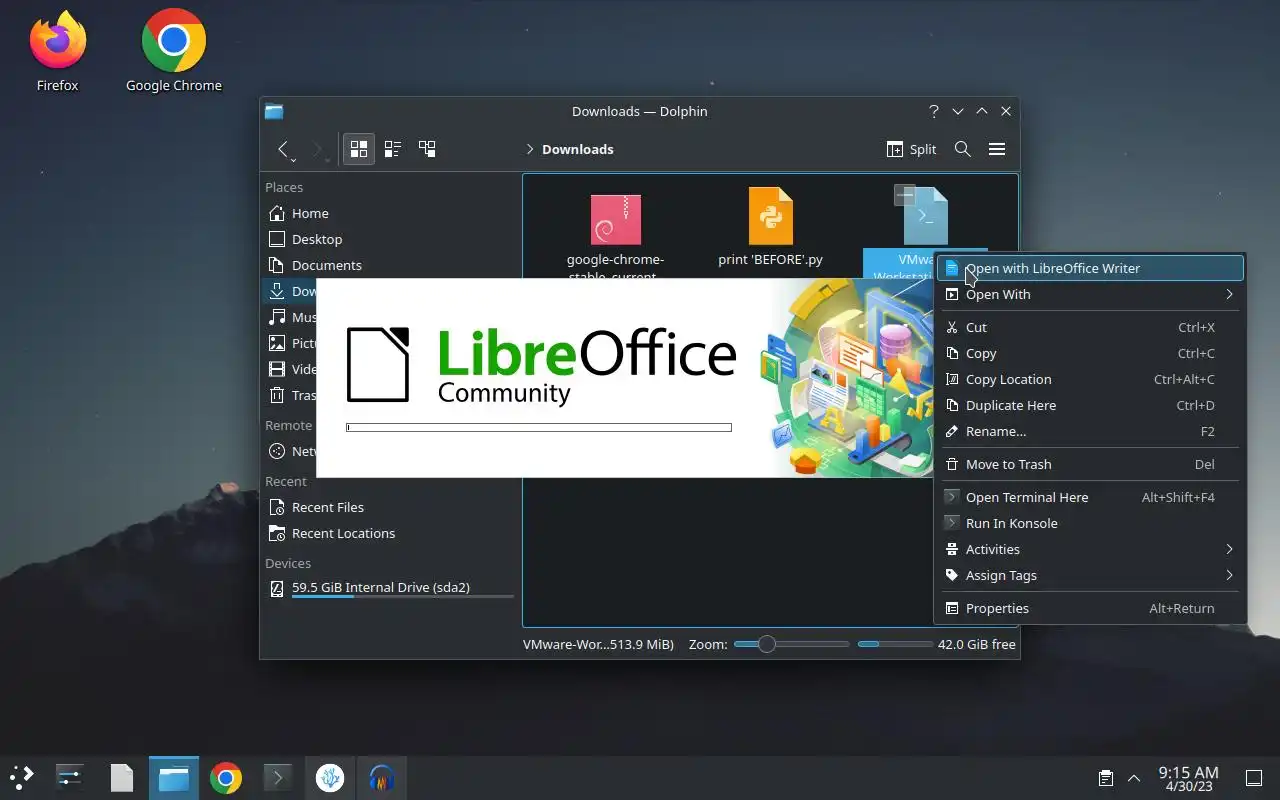
Task: Click the 42.0 GiB free space bar
Action: [895, 644]
